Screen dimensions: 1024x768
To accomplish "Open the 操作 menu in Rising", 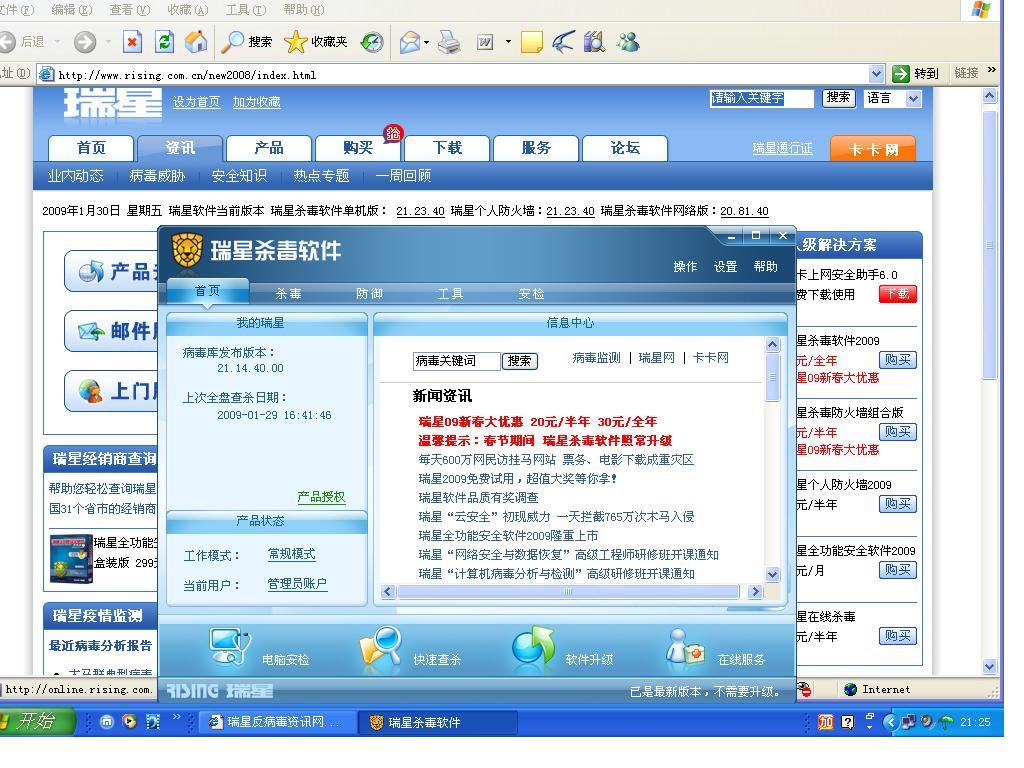I will 685,266.
